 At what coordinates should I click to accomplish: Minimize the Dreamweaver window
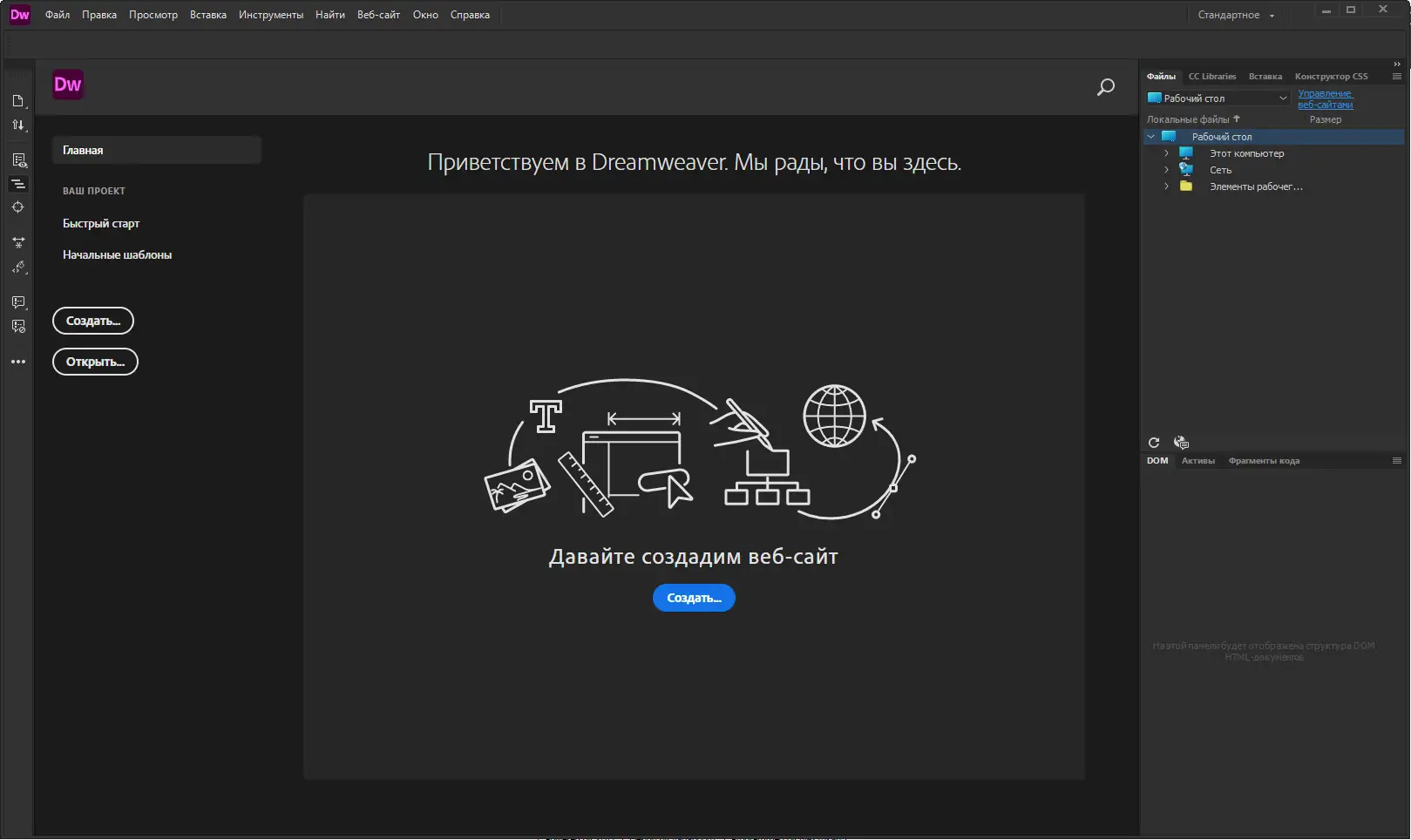tap(1326, 10)
